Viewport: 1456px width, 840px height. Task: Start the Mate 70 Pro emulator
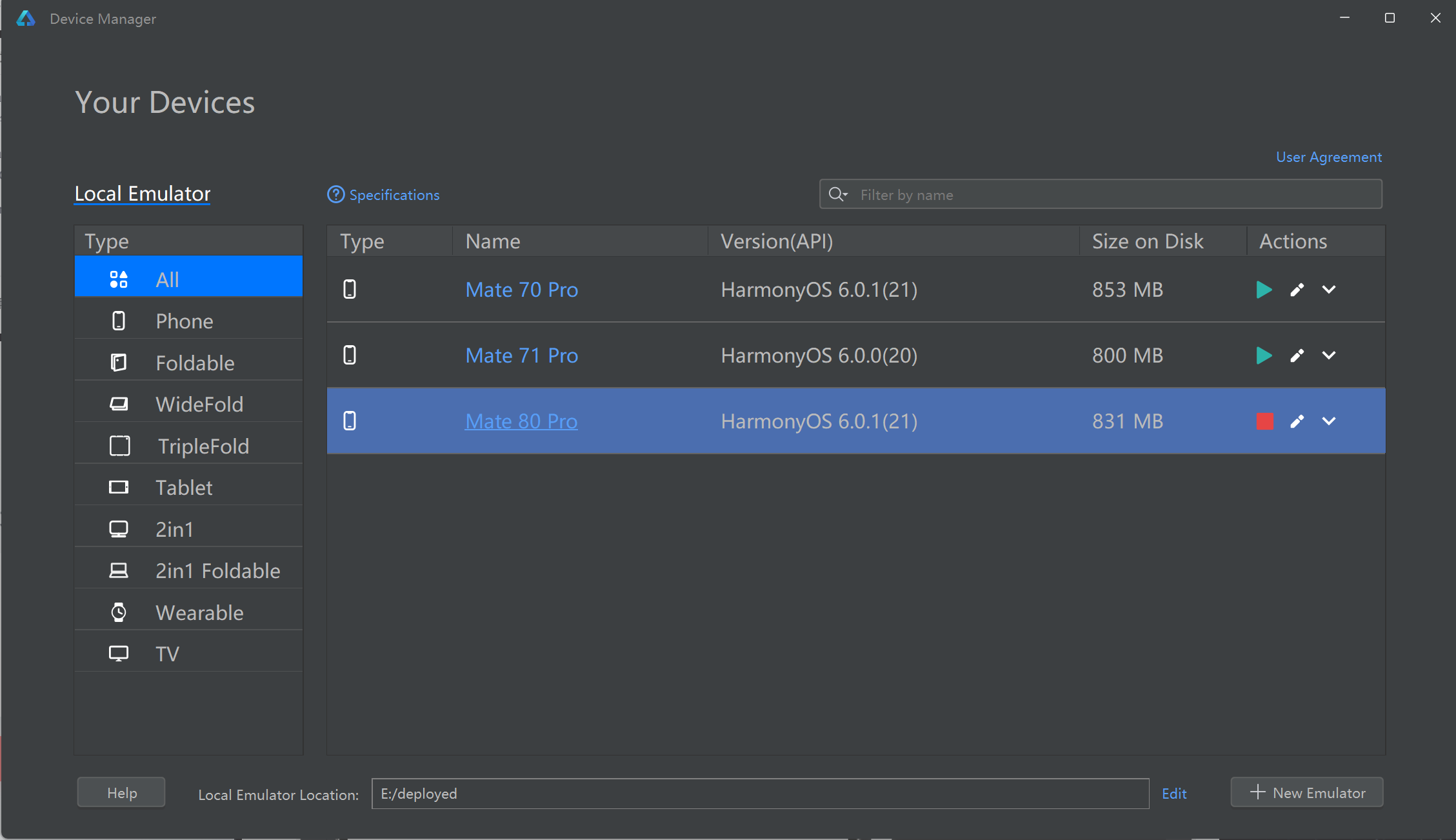pos(1264,290)
